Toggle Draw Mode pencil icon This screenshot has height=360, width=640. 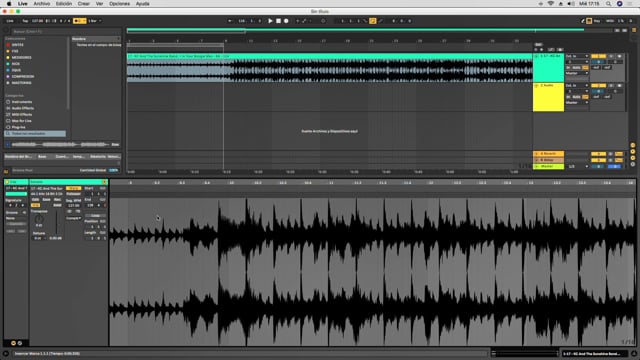583,21
